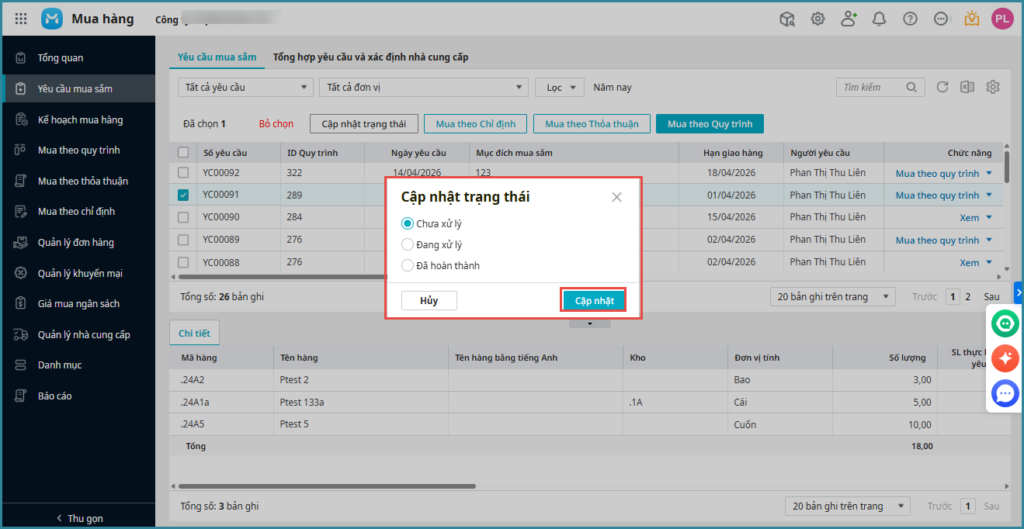
Task: Click the Cập nhật trạng thái toolbar button
Action: click(364, 123)
